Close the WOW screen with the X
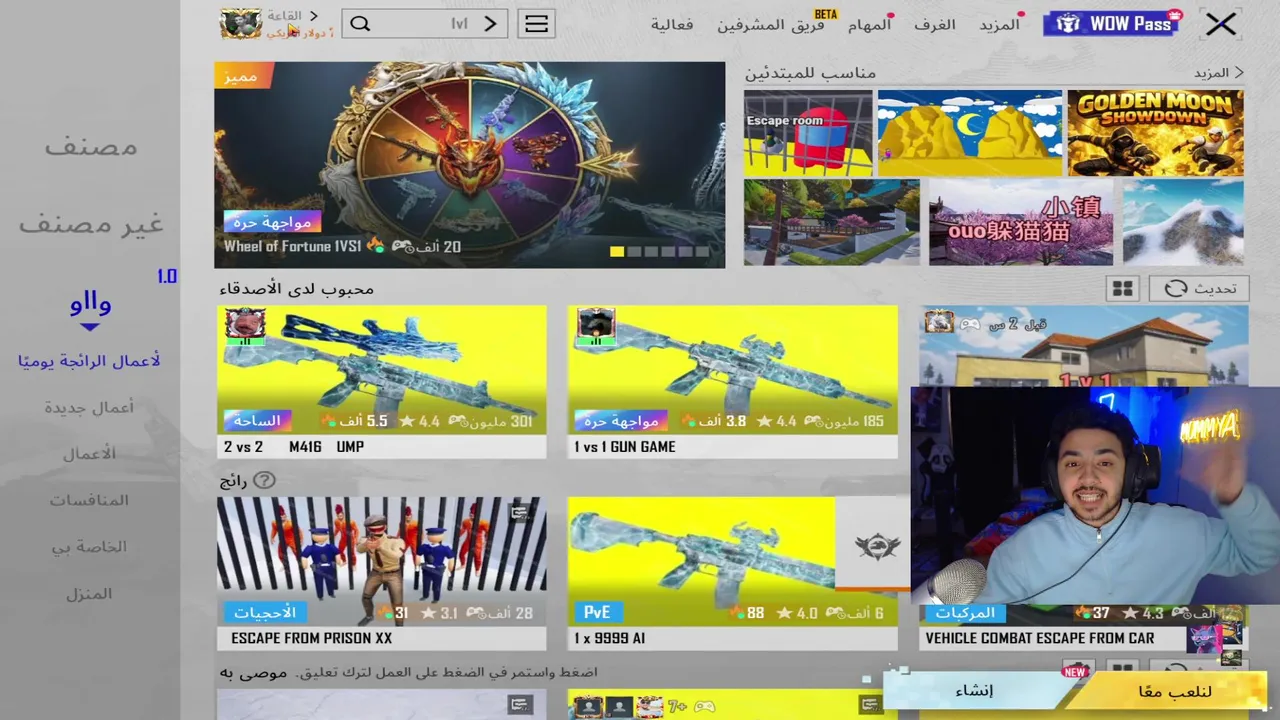Viewport: 1280px width, 720px height. (1221, 24)
